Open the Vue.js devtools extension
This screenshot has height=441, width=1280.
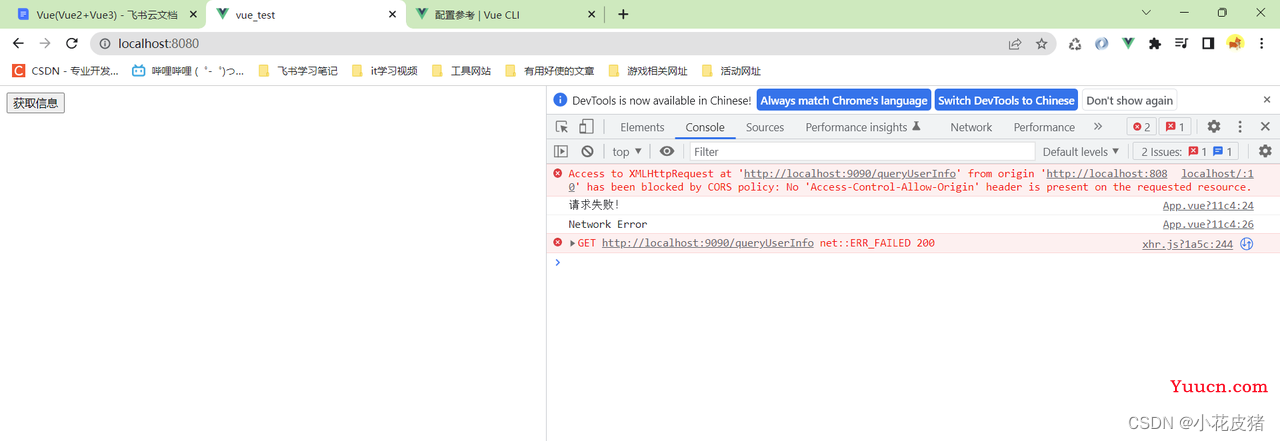click(1128, 43)
